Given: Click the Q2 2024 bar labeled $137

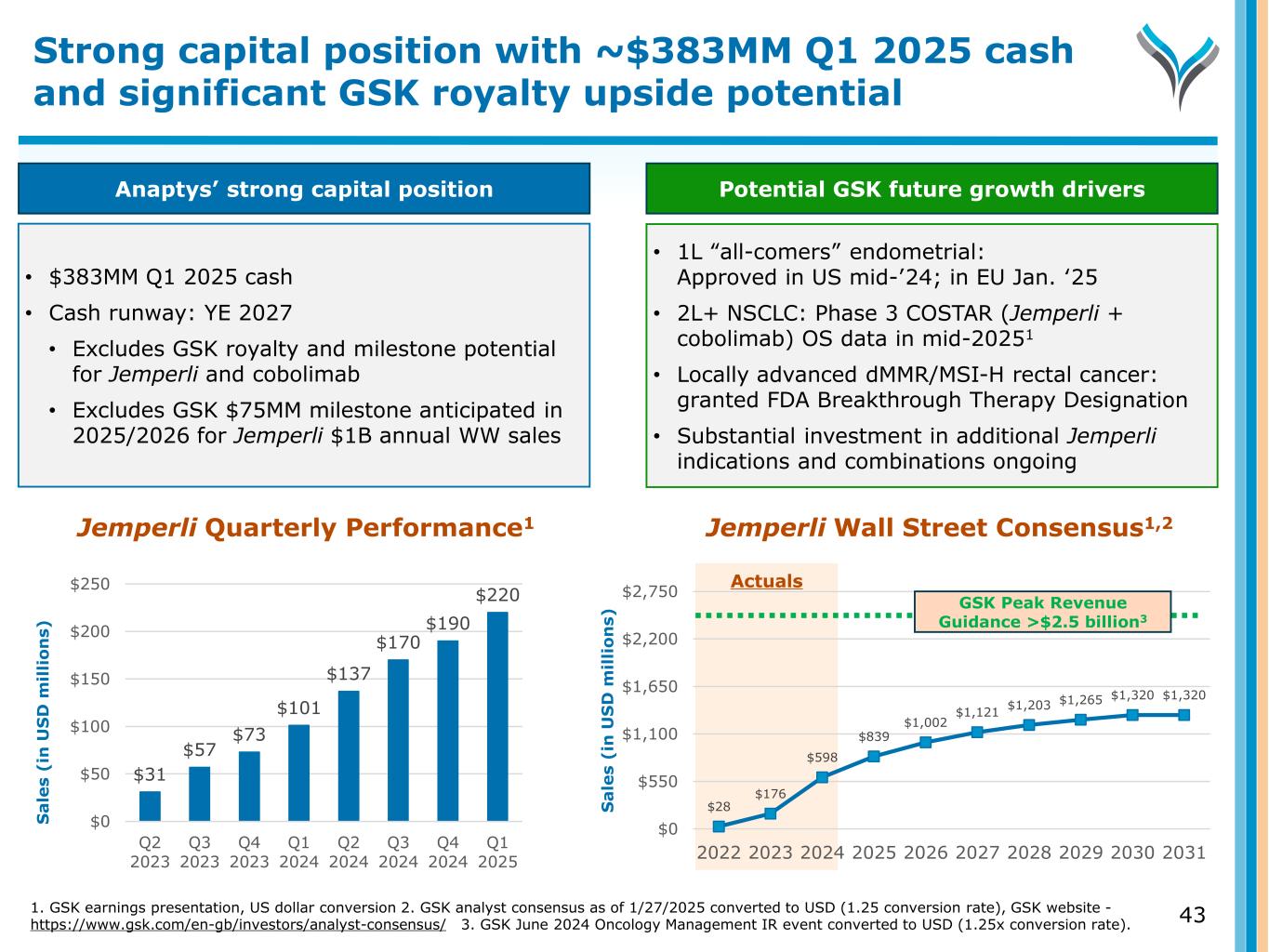Looking at the screenshot, I should (349, 755).
